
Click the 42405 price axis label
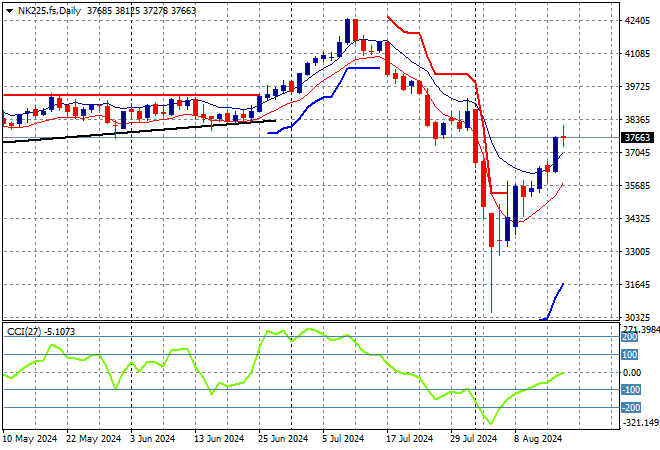click(x=636, y=20)
